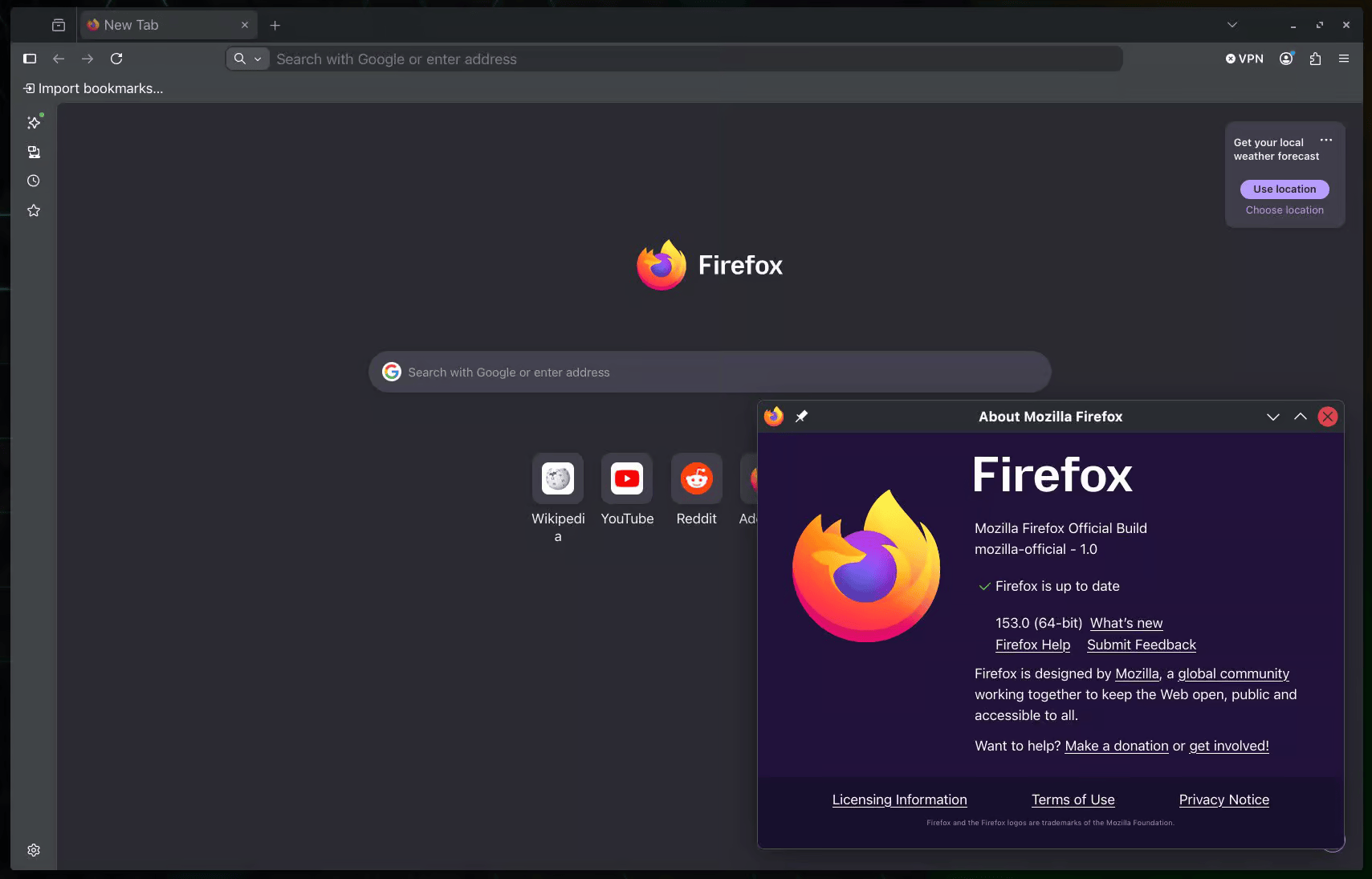Click Submit Feedback link
The height and width of the screenshot is (879, 1372).
(x=1142, y=645)
